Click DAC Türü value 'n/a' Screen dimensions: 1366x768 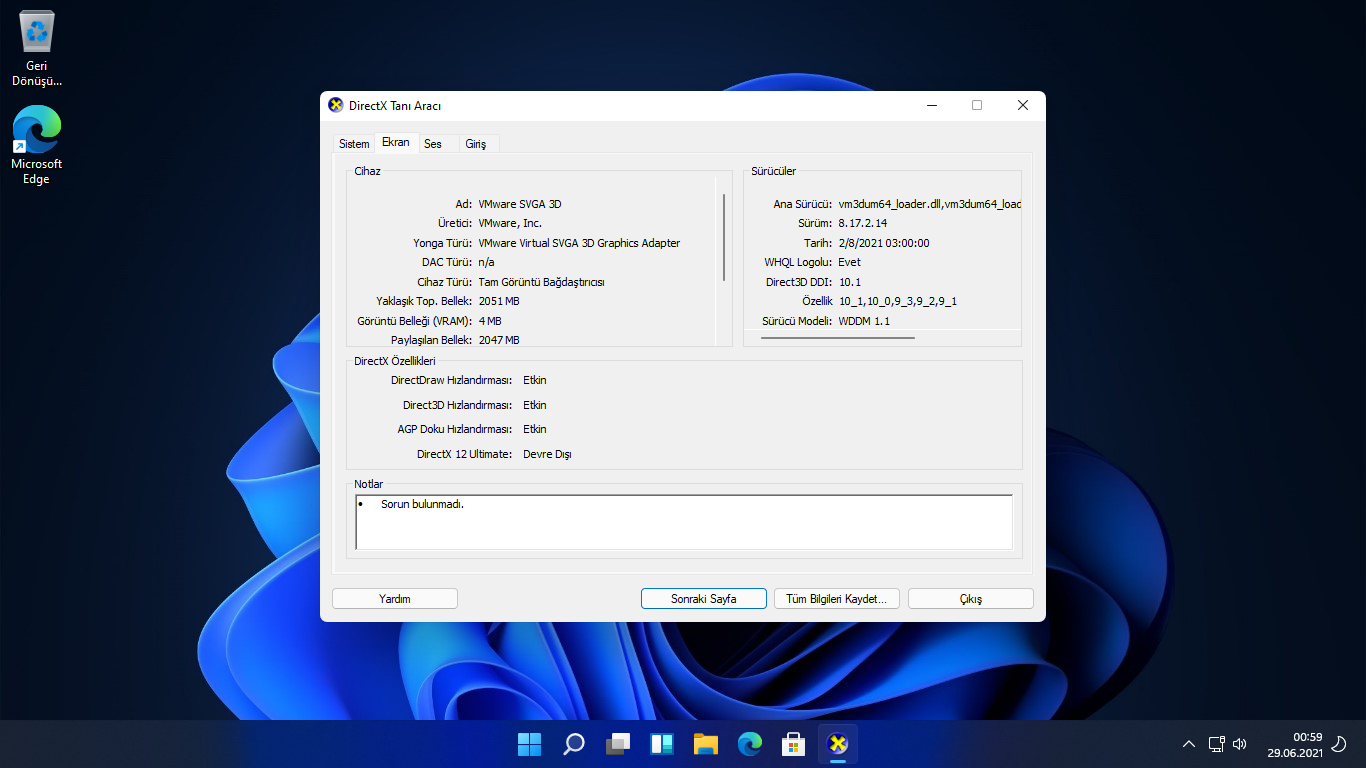click(x=487, y=262)
